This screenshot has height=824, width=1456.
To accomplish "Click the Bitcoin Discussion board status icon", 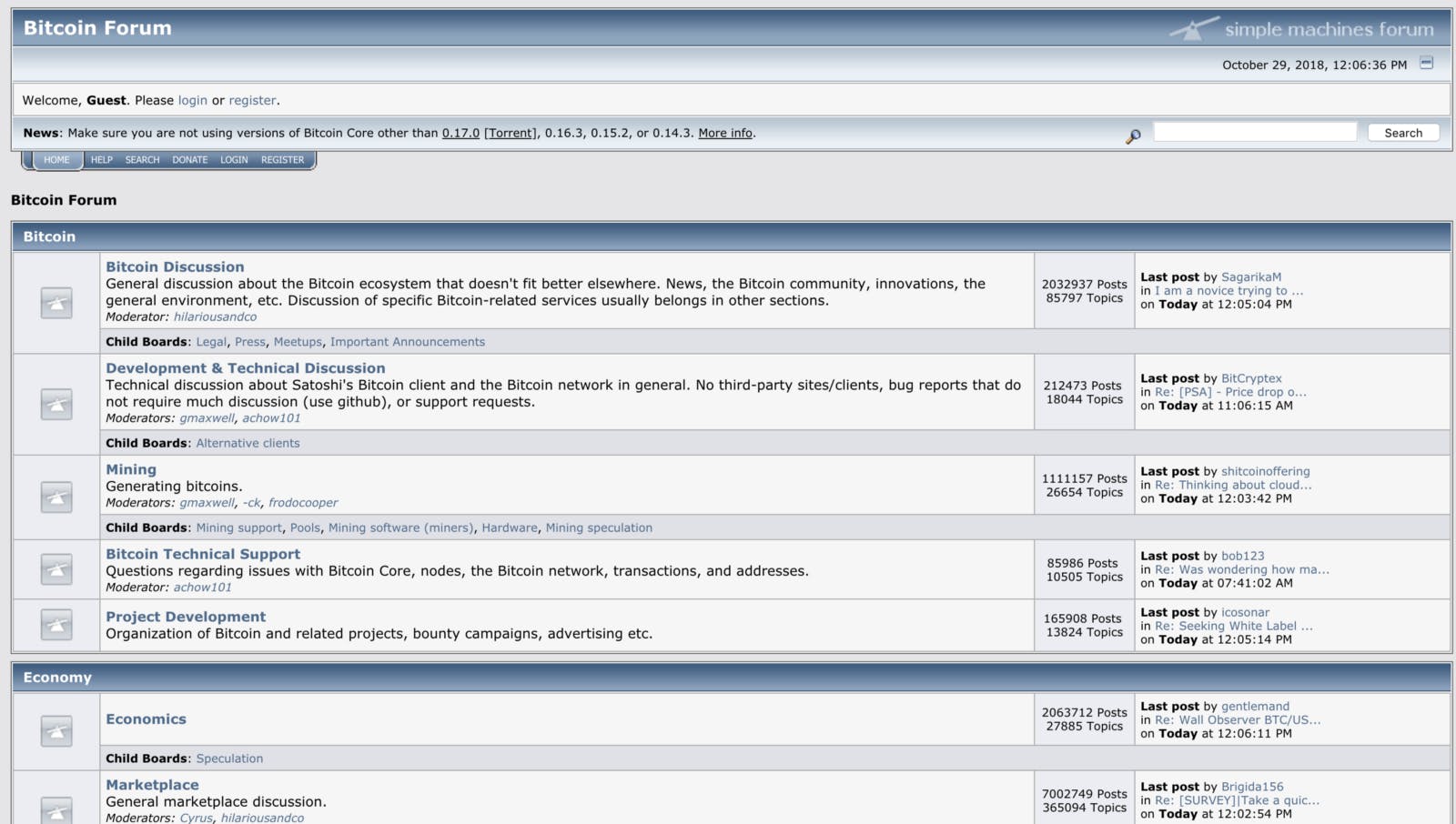I will [56, 303].
